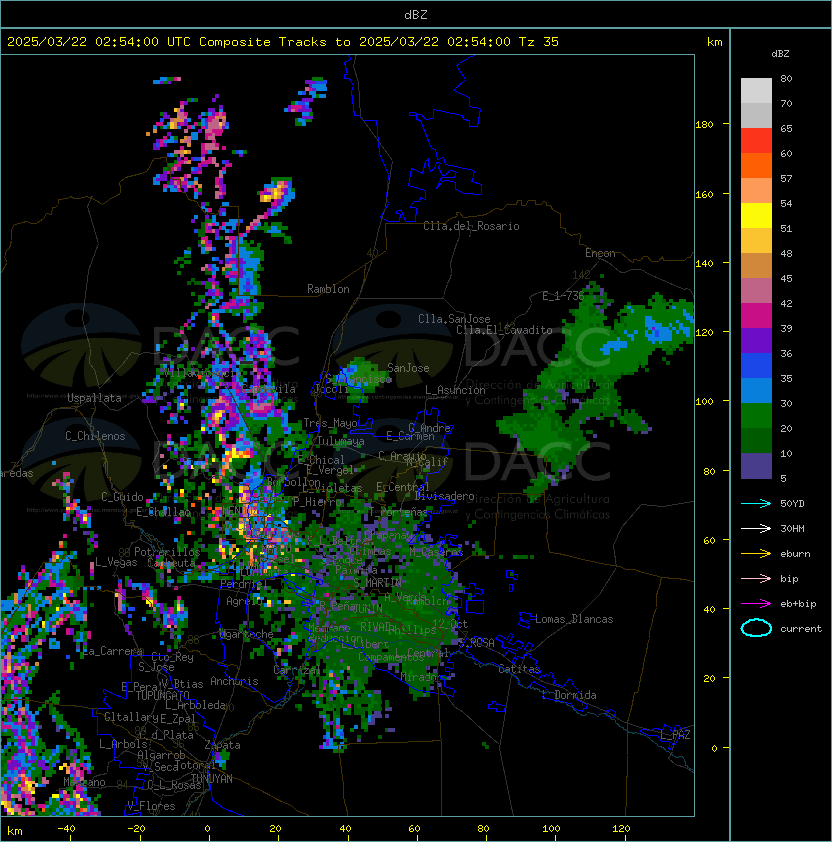Viewport: 832px width, 842px height.
Task: Click the -40 tick on horizontal axis
Action: coord(66,829)
